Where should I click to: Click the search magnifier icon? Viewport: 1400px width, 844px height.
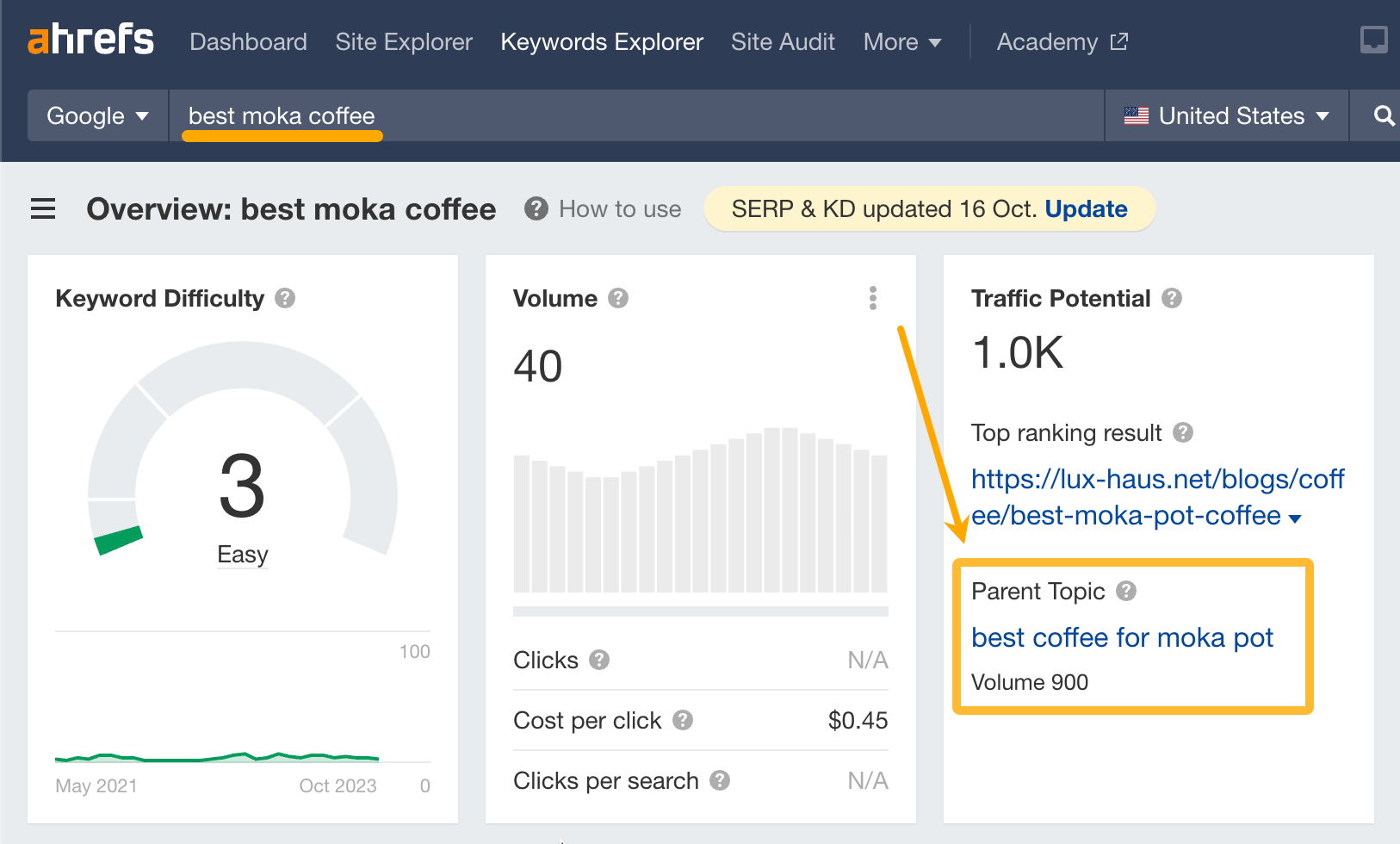click(x=1384, y=116)
